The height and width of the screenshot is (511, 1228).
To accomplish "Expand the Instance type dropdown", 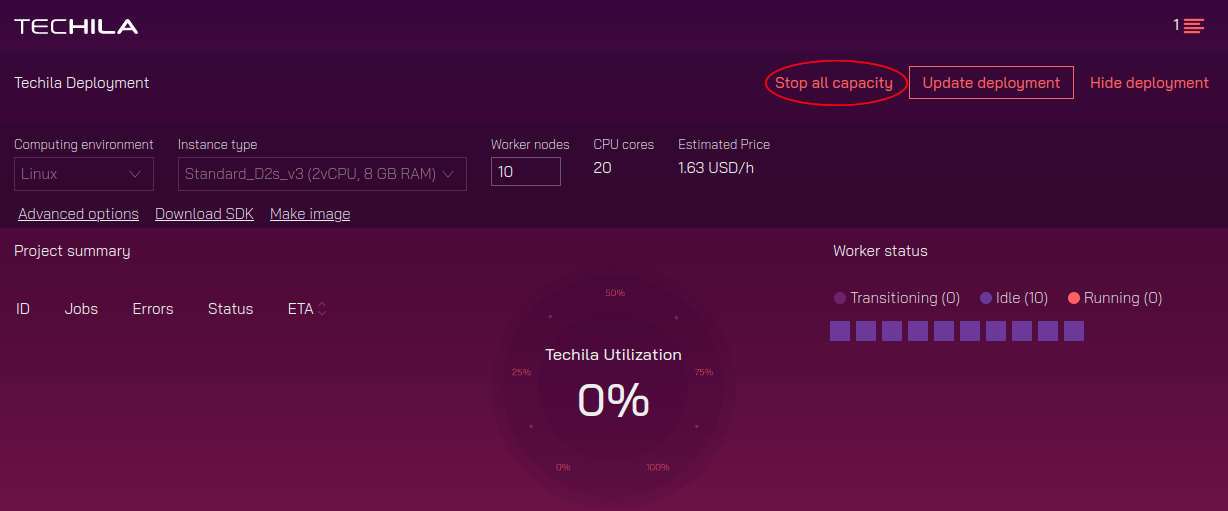I will (x=321, y=174).
